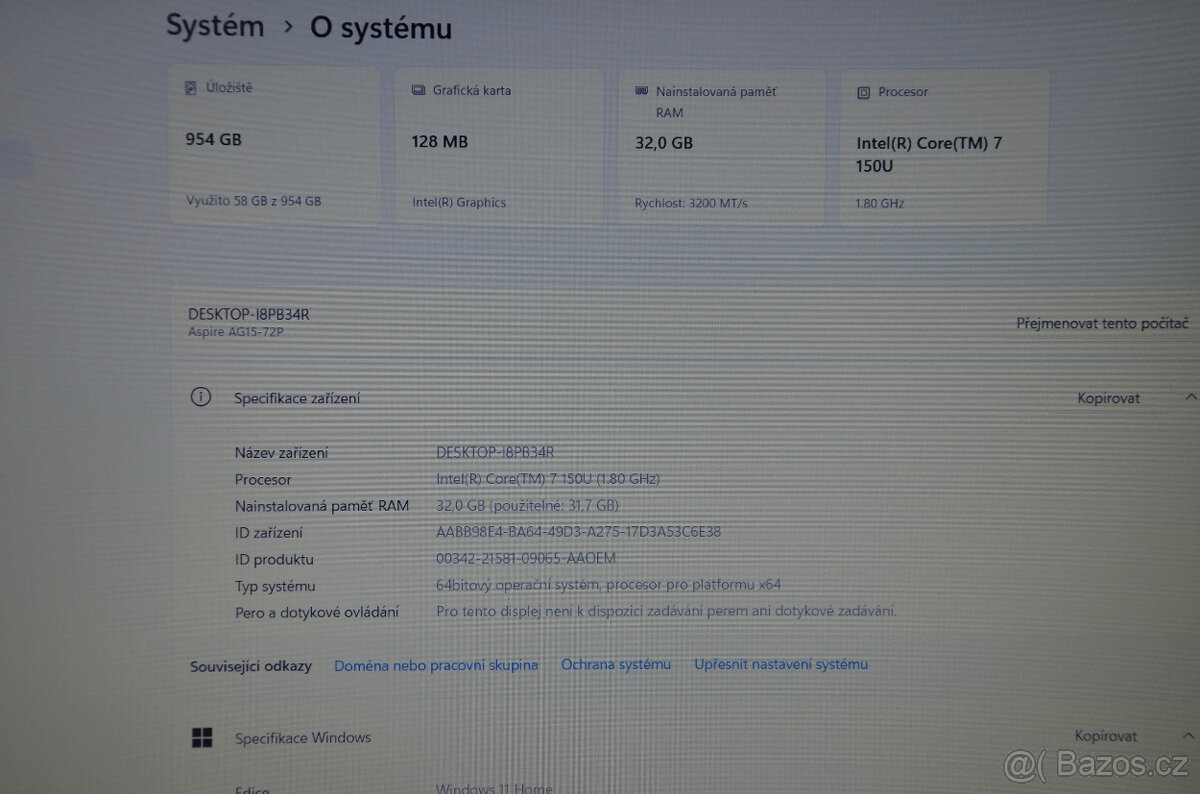Open the Grafická karta card
1200x794 pixels.
point(499,147)
